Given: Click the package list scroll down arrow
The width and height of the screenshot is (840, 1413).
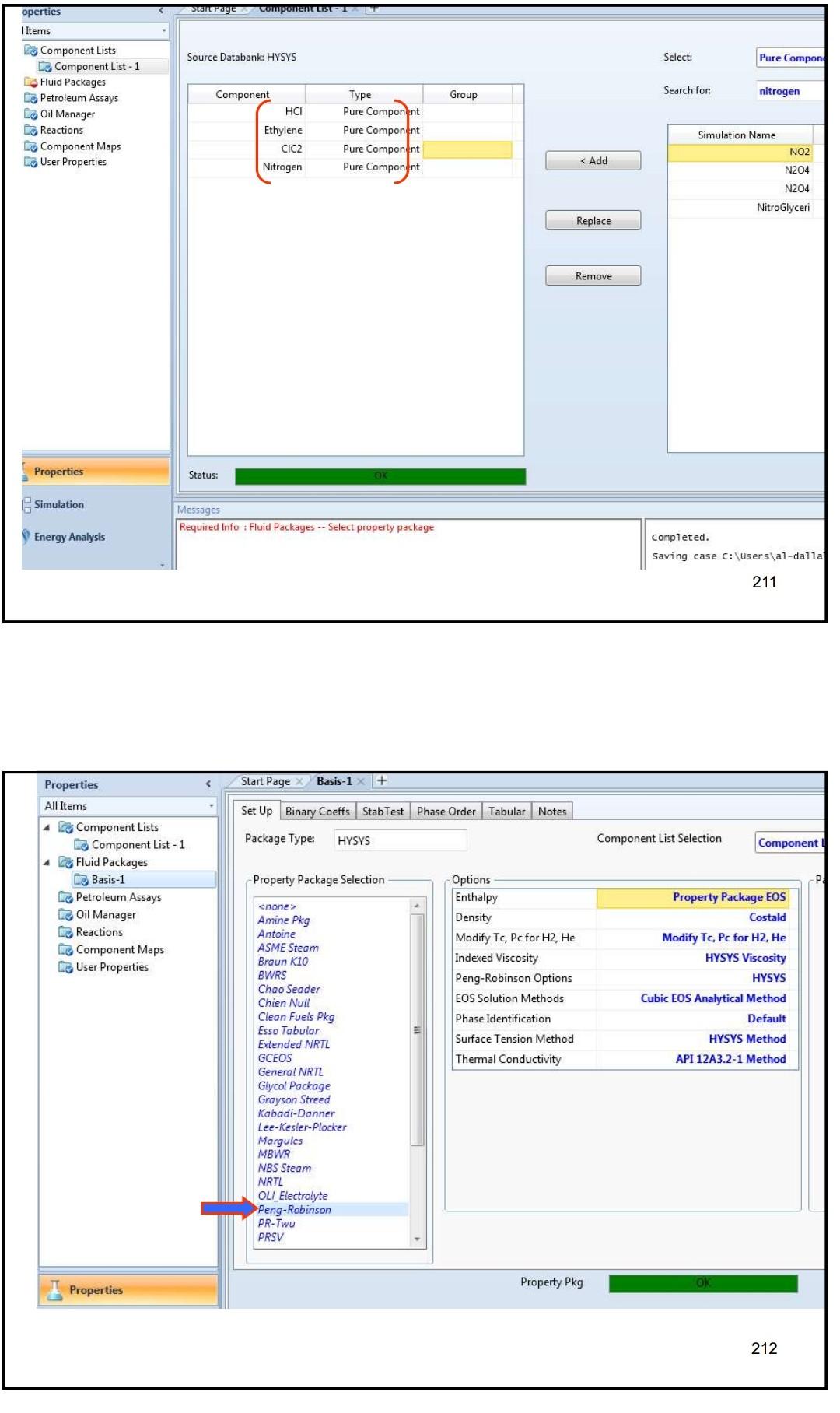Looking at the screenshot, I should click(417, 1239).
